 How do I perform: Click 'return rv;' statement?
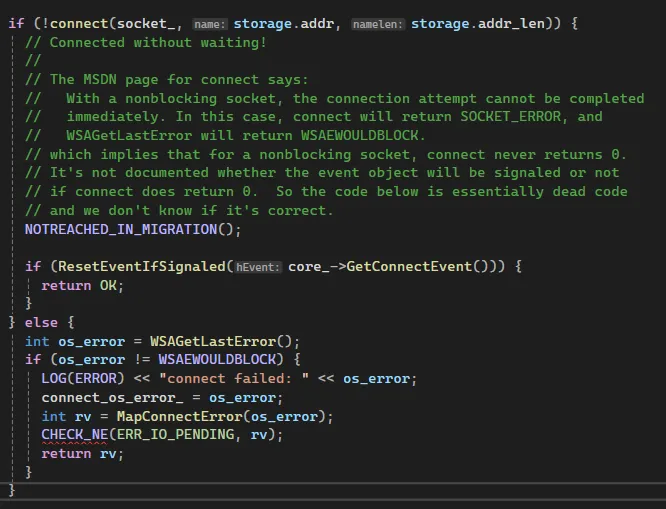pyautogui.click(x=82, y=453)
